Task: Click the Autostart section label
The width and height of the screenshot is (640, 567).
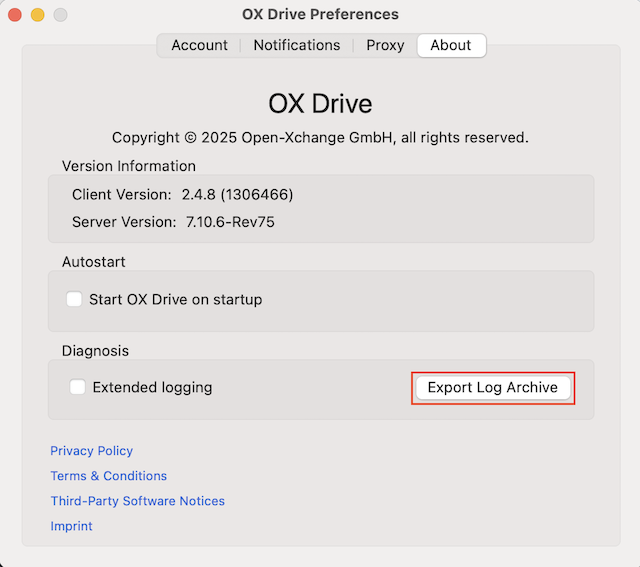Action: click(93, 262)
